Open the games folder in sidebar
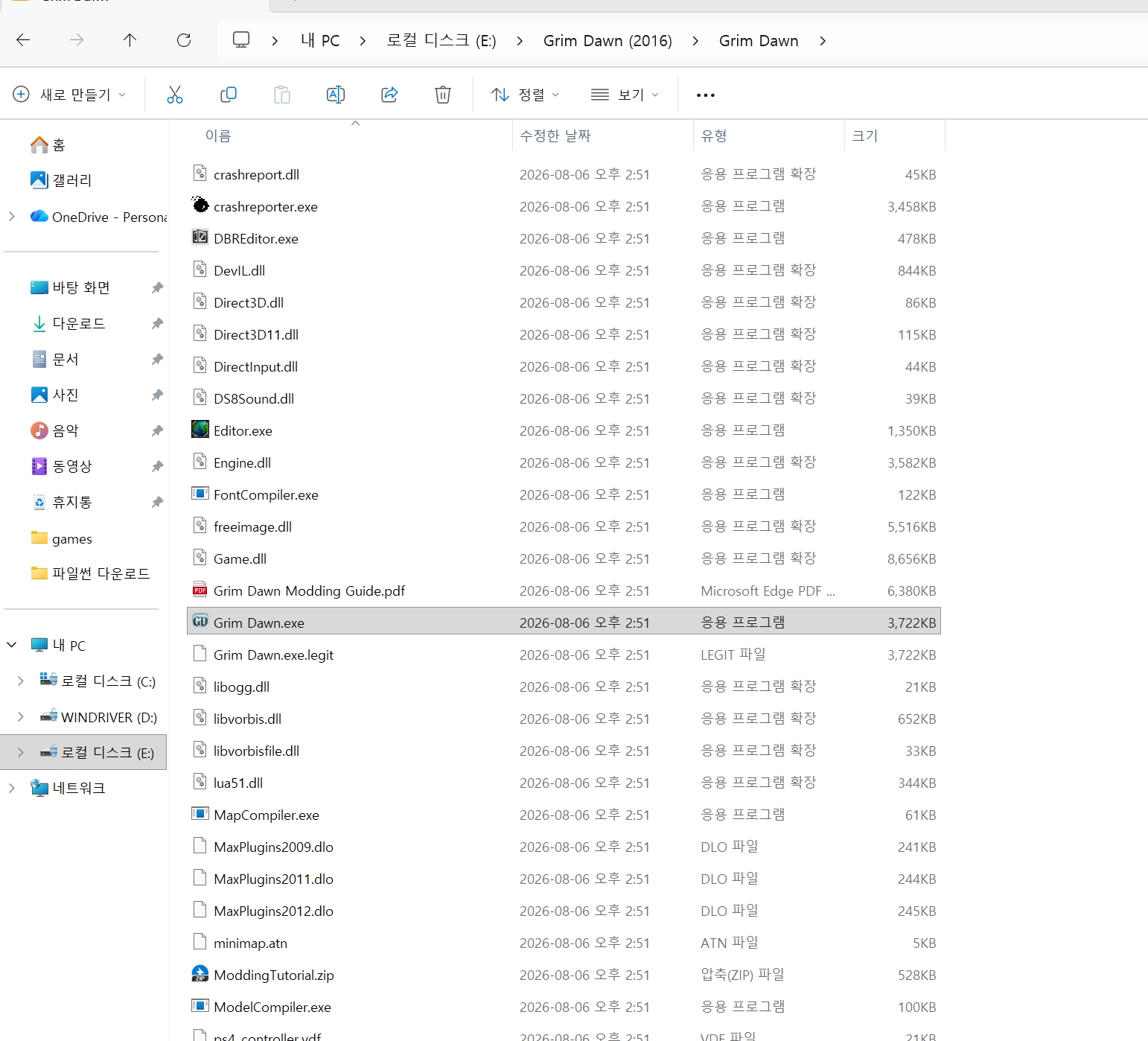The height and width of the screenshot is (1041, 1148). (x=61, y=538)
